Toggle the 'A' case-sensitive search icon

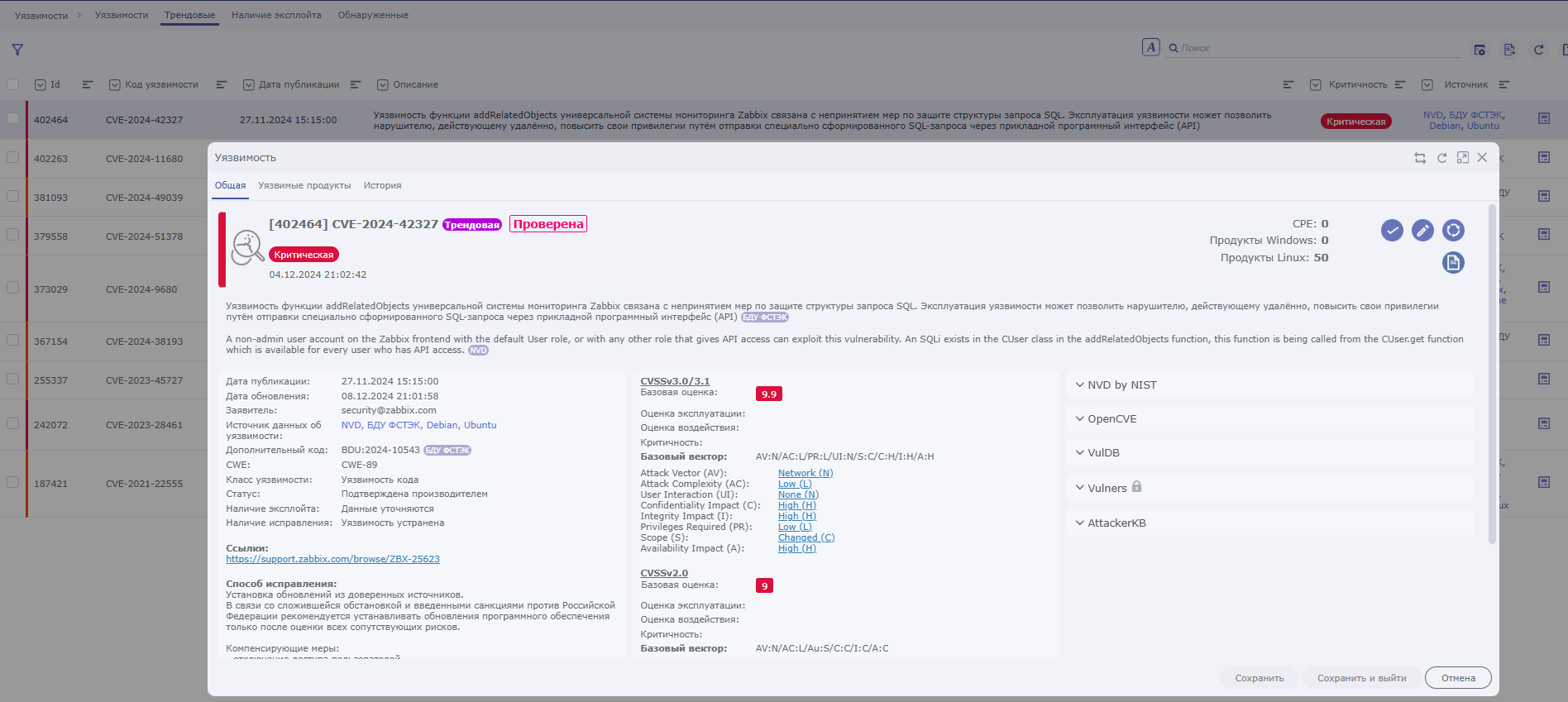1151,47
